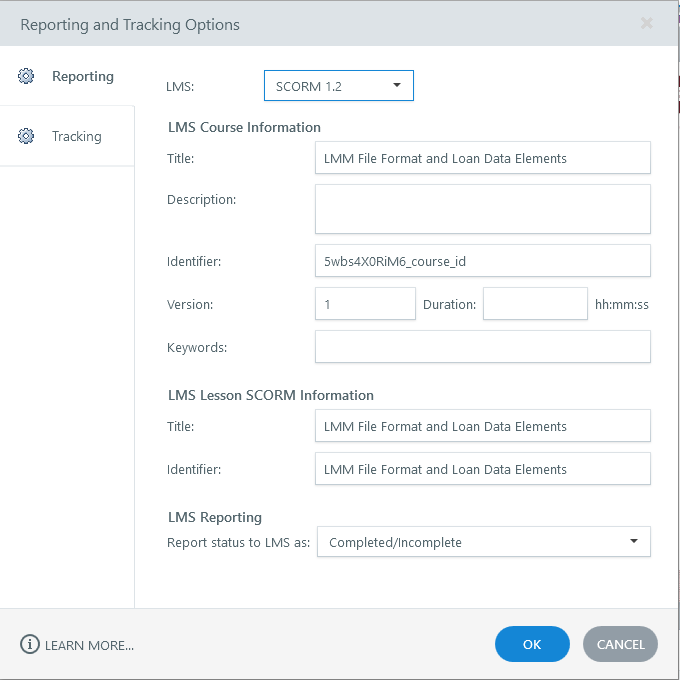The height and width of the screenshot is (680, 680).
Task: Switch to the Tracking tab
Action: click(76, 136)
